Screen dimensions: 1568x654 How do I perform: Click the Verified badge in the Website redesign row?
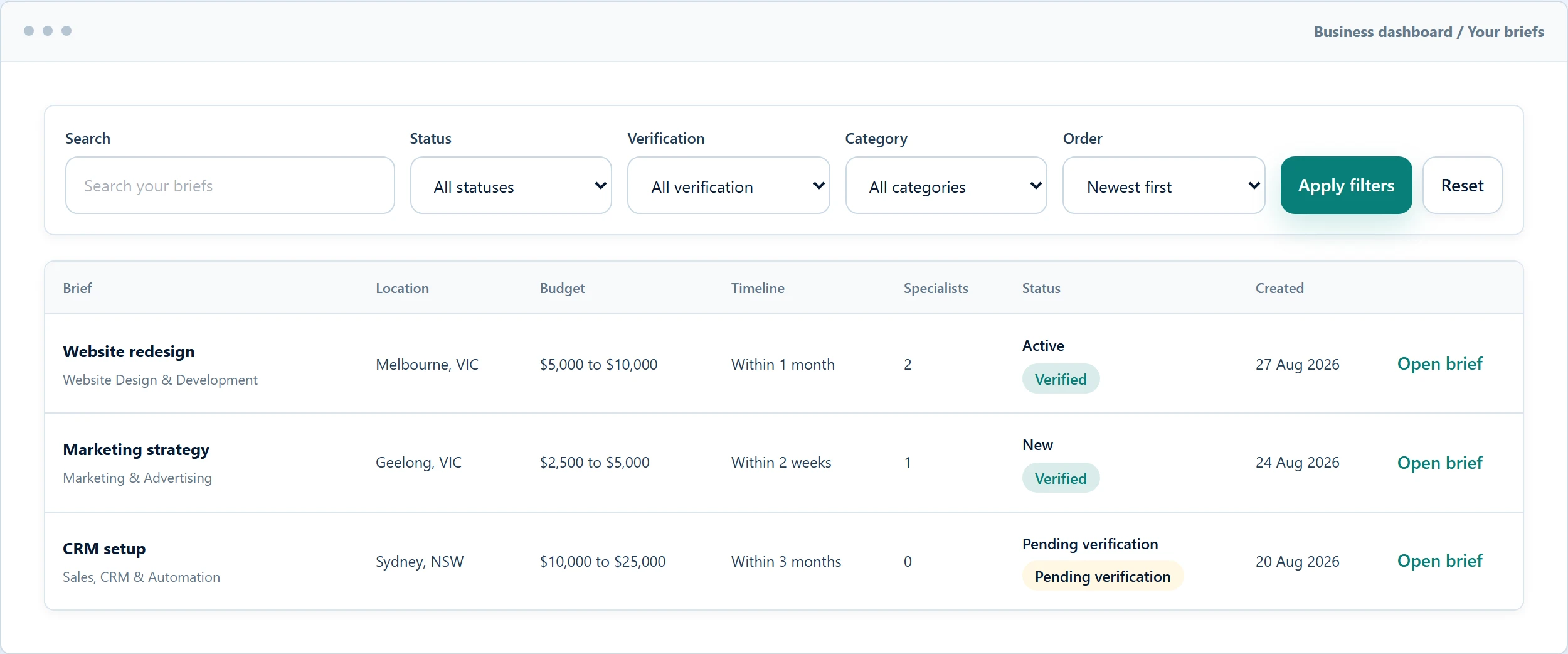pos(1061,379)
